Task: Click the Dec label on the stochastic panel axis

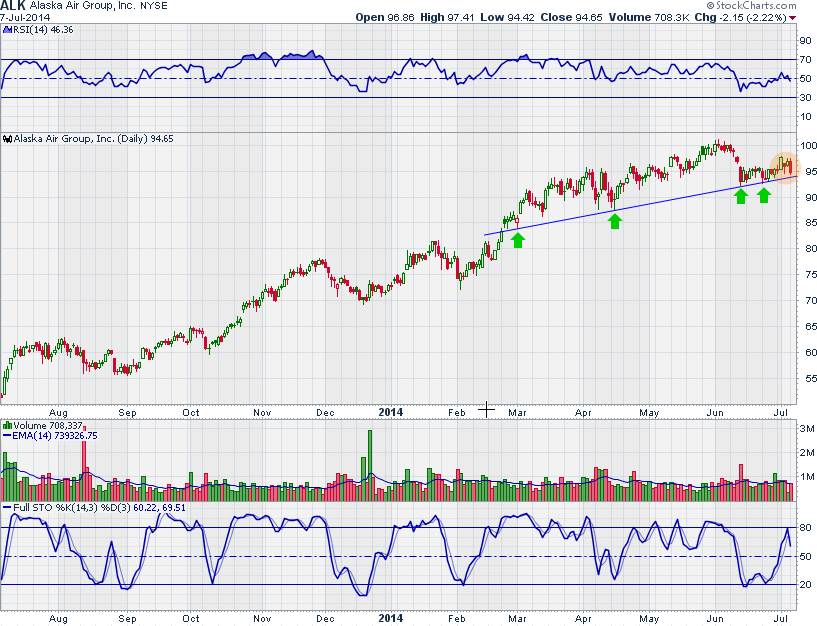Action: (x=325, y=619)
